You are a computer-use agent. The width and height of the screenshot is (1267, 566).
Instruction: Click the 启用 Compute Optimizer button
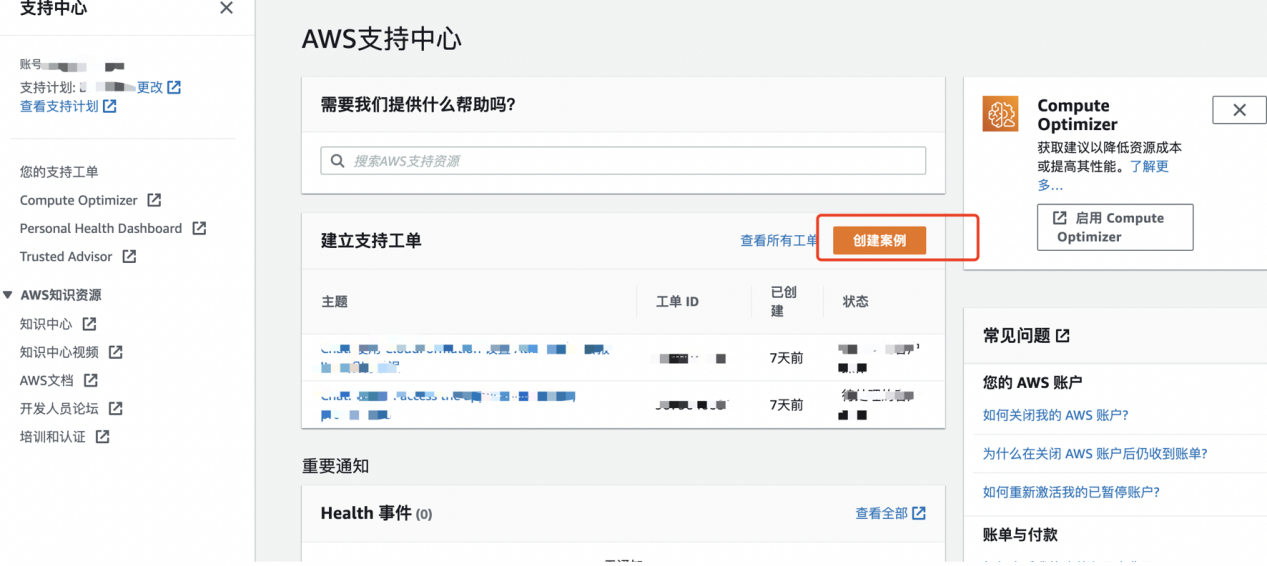point(1115,227)
